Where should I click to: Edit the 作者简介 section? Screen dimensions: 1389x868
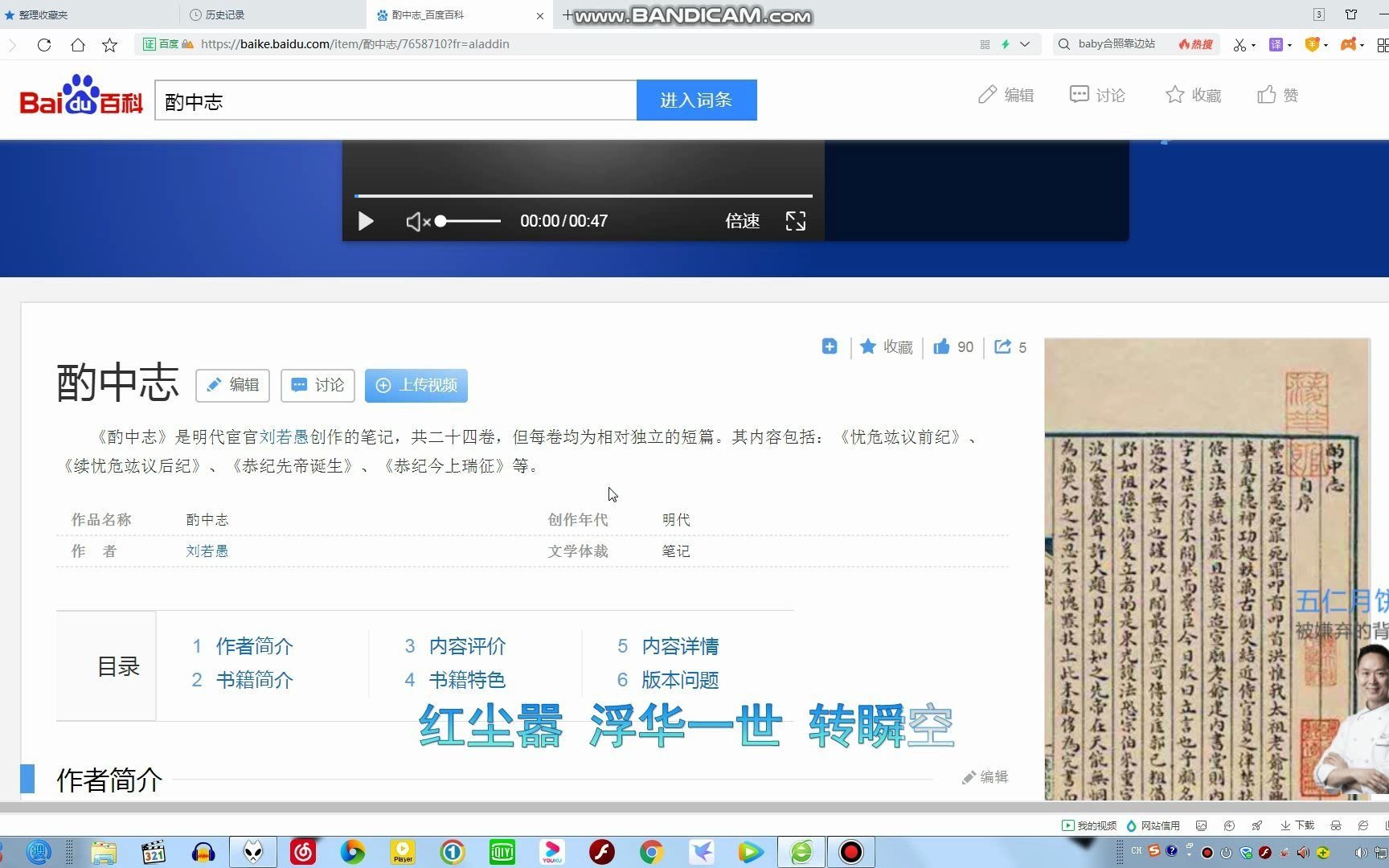click(985, 777)
